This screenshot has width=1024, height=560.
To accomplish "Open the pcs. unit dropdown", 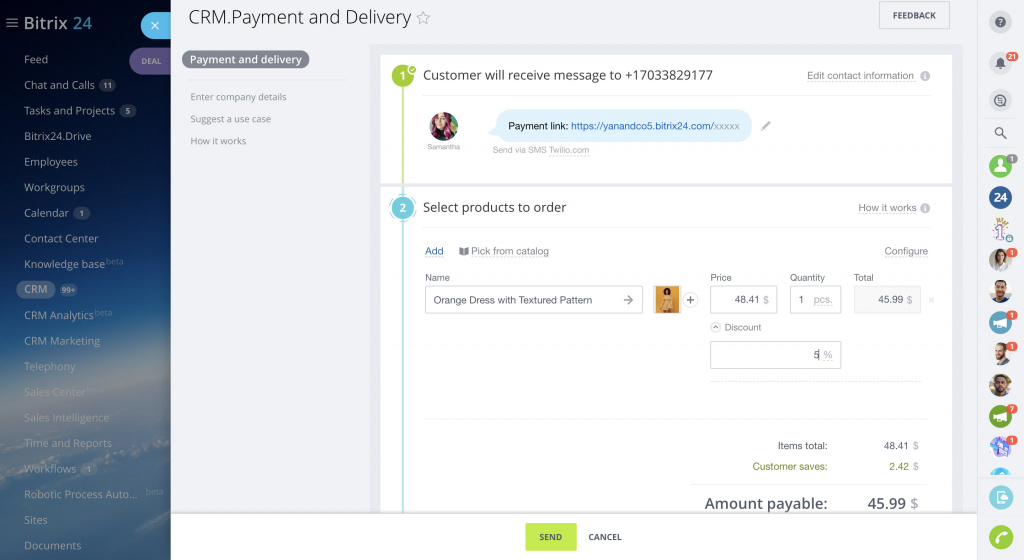I will (822, 300).
